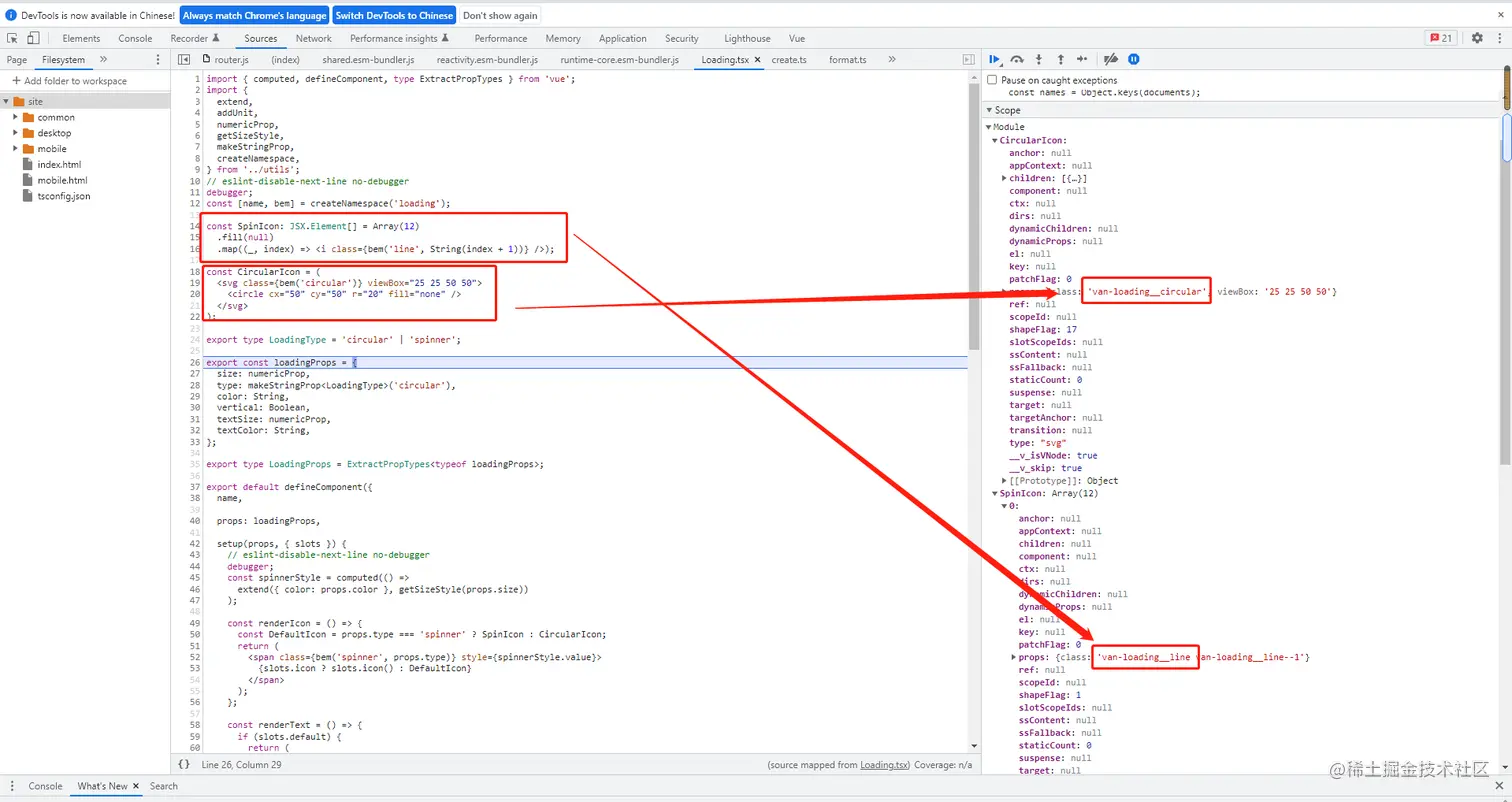
Task: Click Switch DevTools to Chinese
Action: click(x=394, y=15)
